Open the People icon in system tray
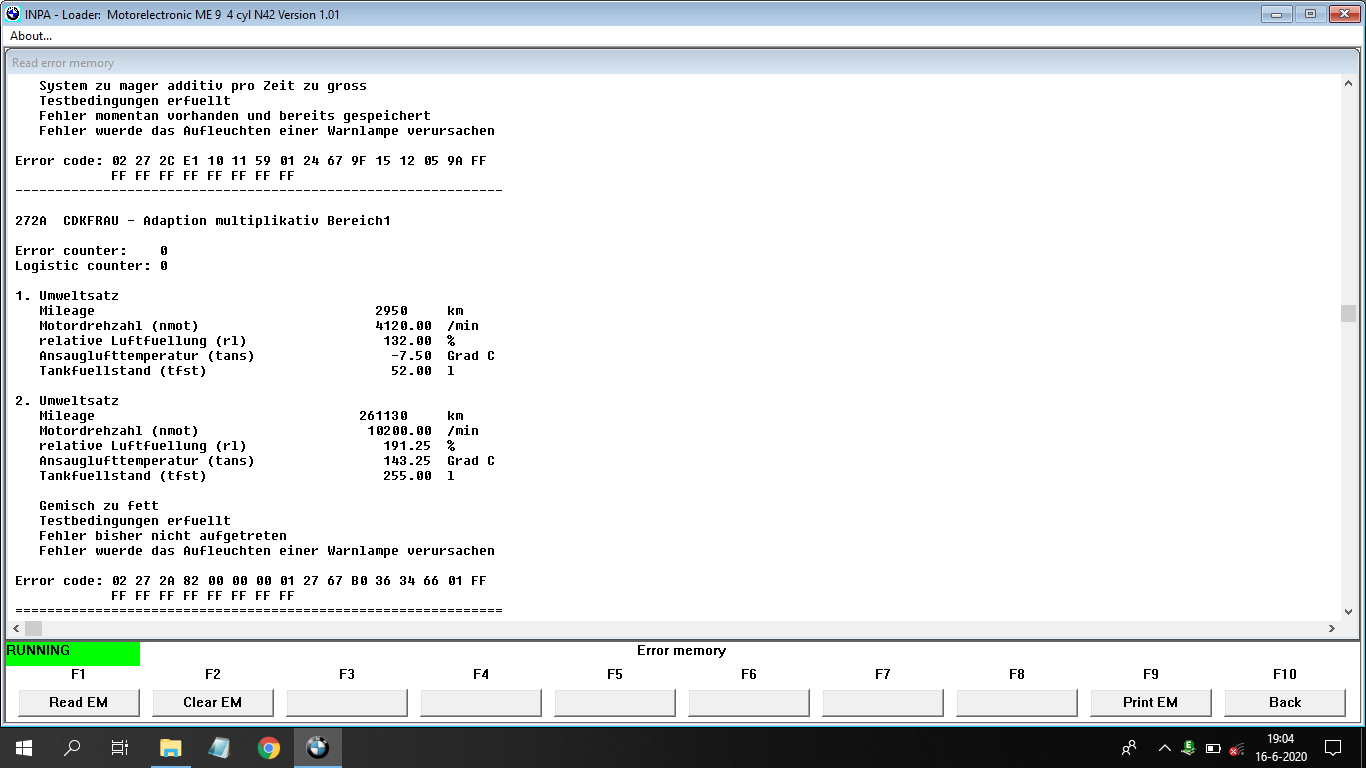 [1129, 748]
